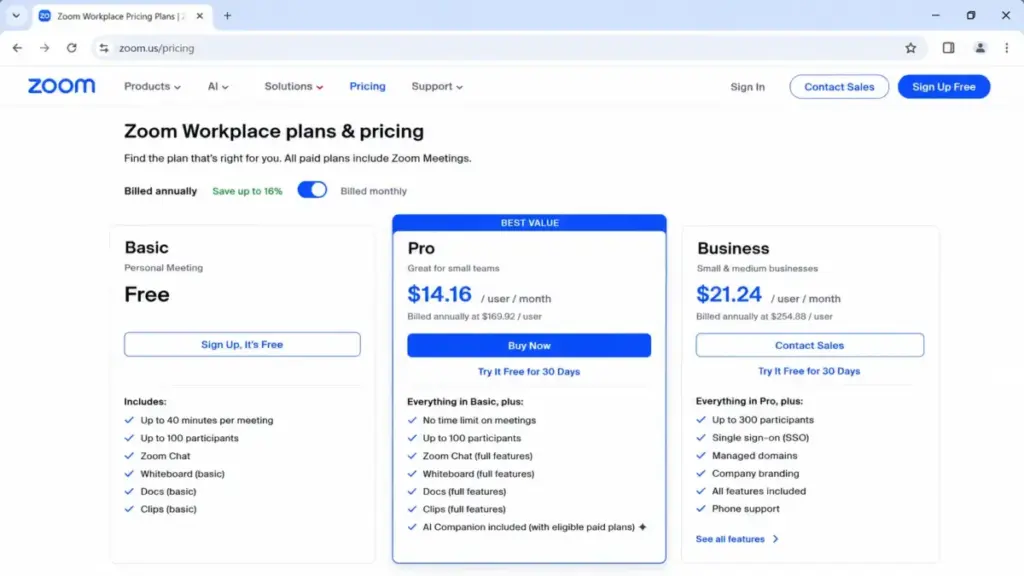Expand the Products menu
Screen dimensions: 1024x576
152,86
